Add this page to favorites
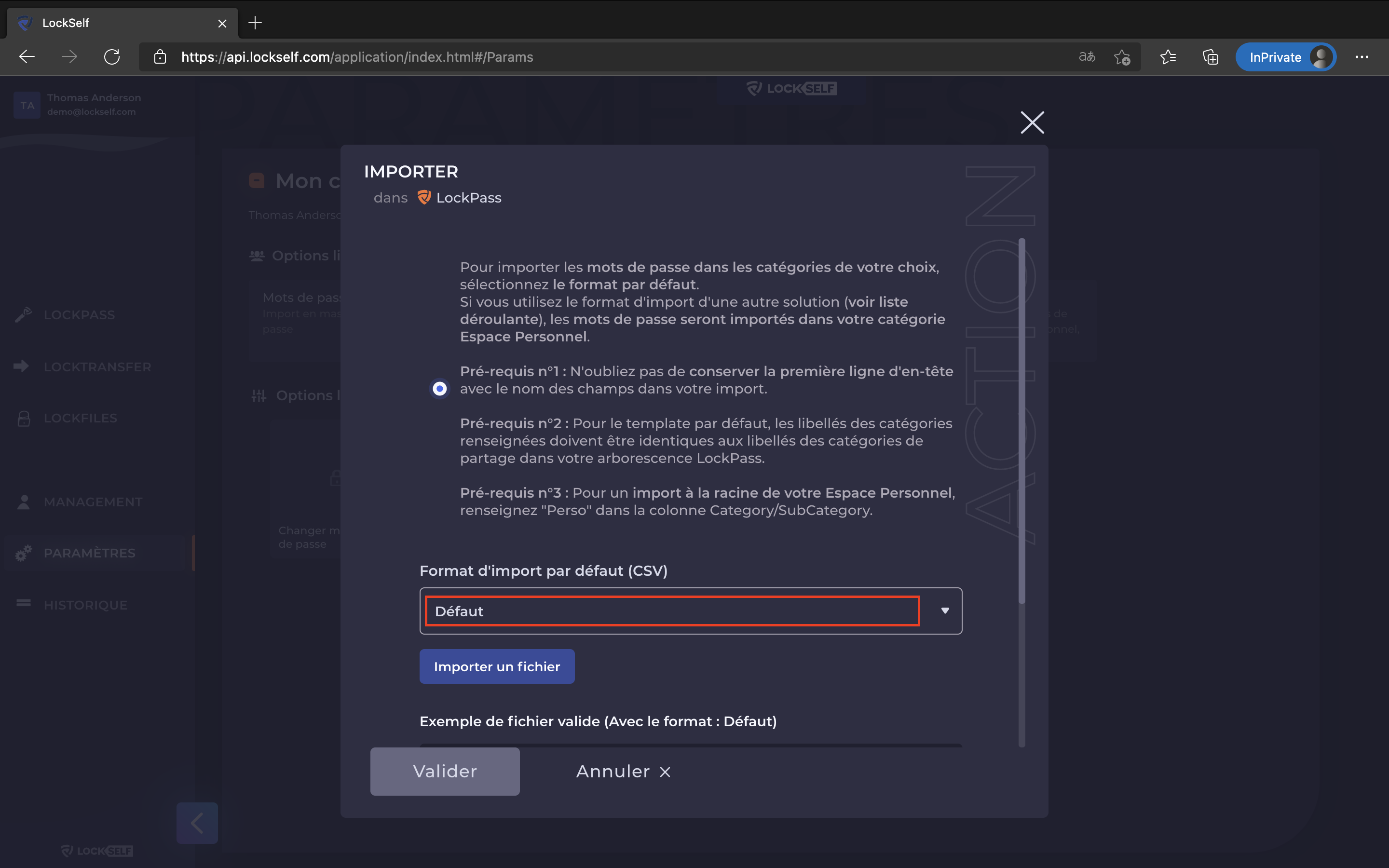The width and height of the screenshot is (1389, 868). (1122, 57)
